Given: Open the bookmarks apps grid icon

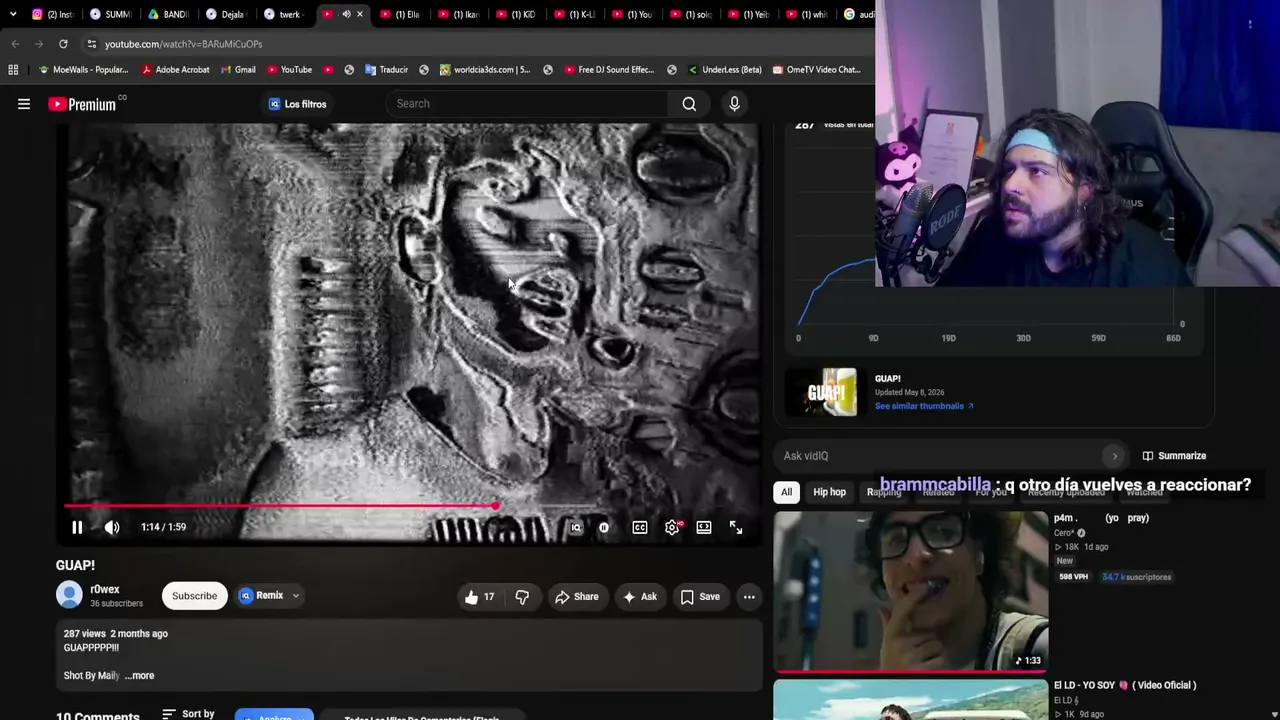Looking at the screenshot, I should pyautogui.click(x=13, y=70).
